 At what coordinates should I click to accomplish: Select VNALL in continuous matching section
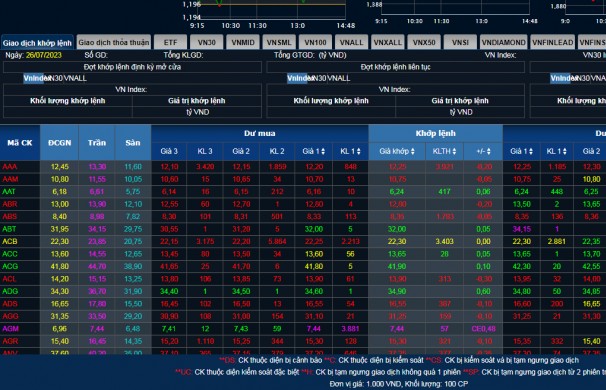(339, 78)
